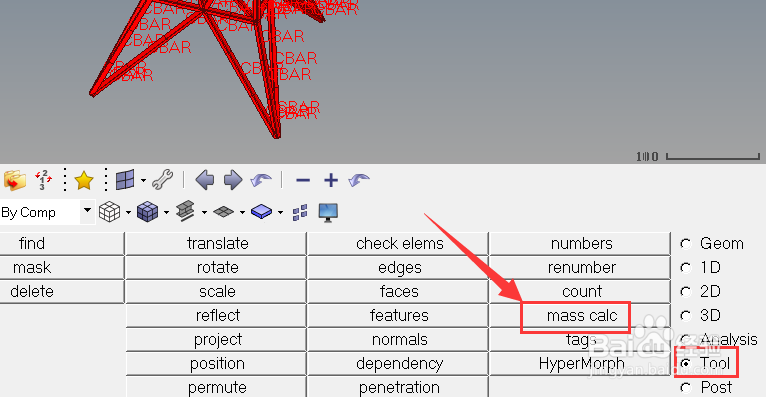Open the count panel

[x=580, y=291]
